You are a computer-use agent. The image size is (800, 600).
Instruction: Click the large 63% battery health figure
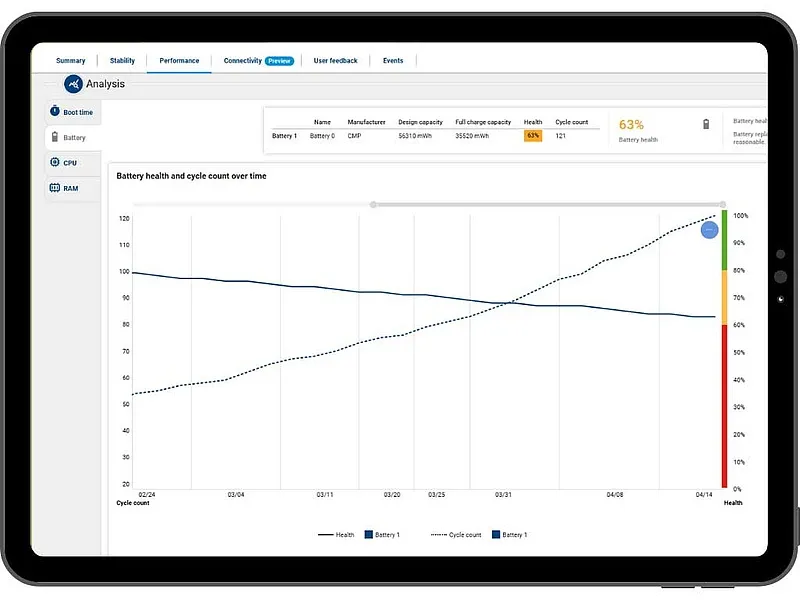631,124
